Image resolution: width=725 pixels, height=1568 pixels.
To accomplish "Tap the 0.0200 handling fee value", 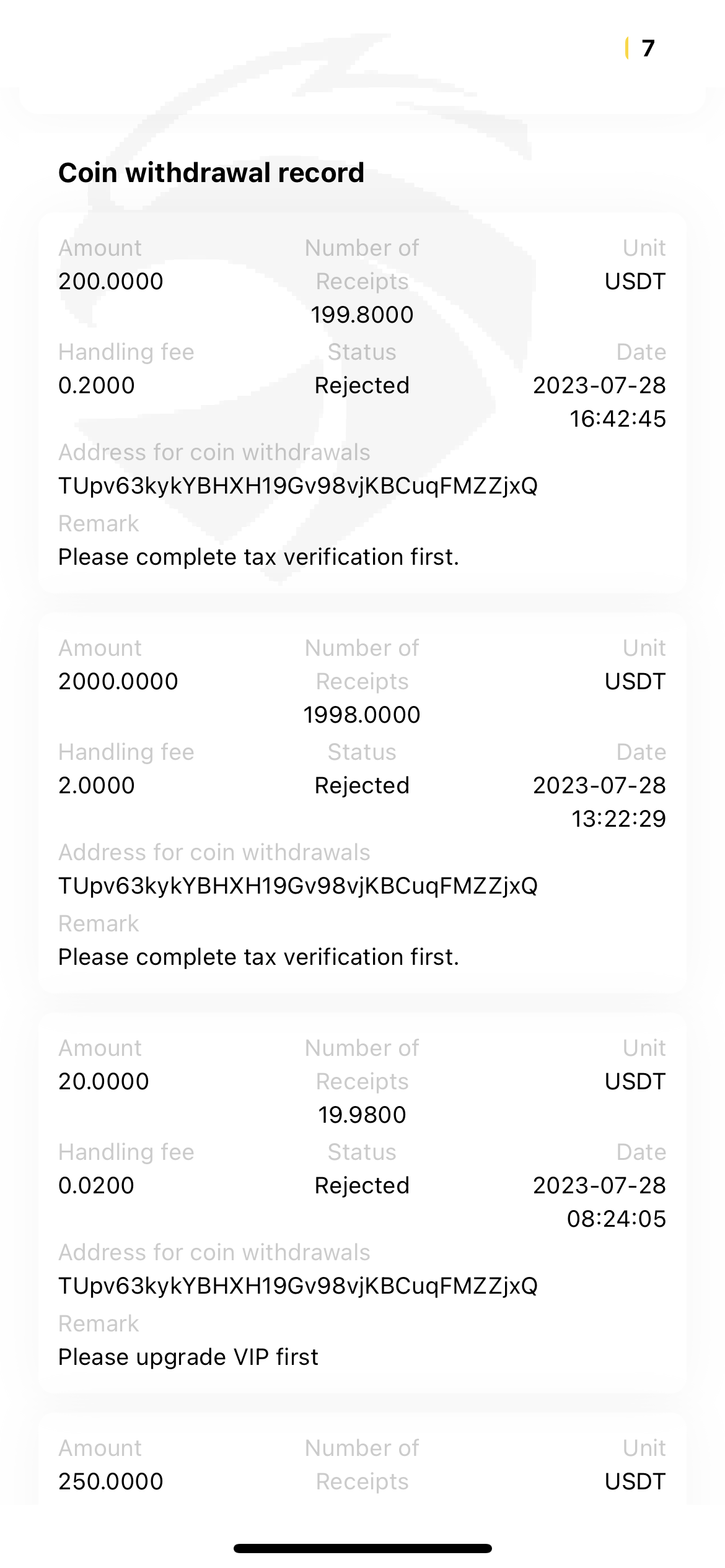I will pyautogui.click(x=96, y=1185).
